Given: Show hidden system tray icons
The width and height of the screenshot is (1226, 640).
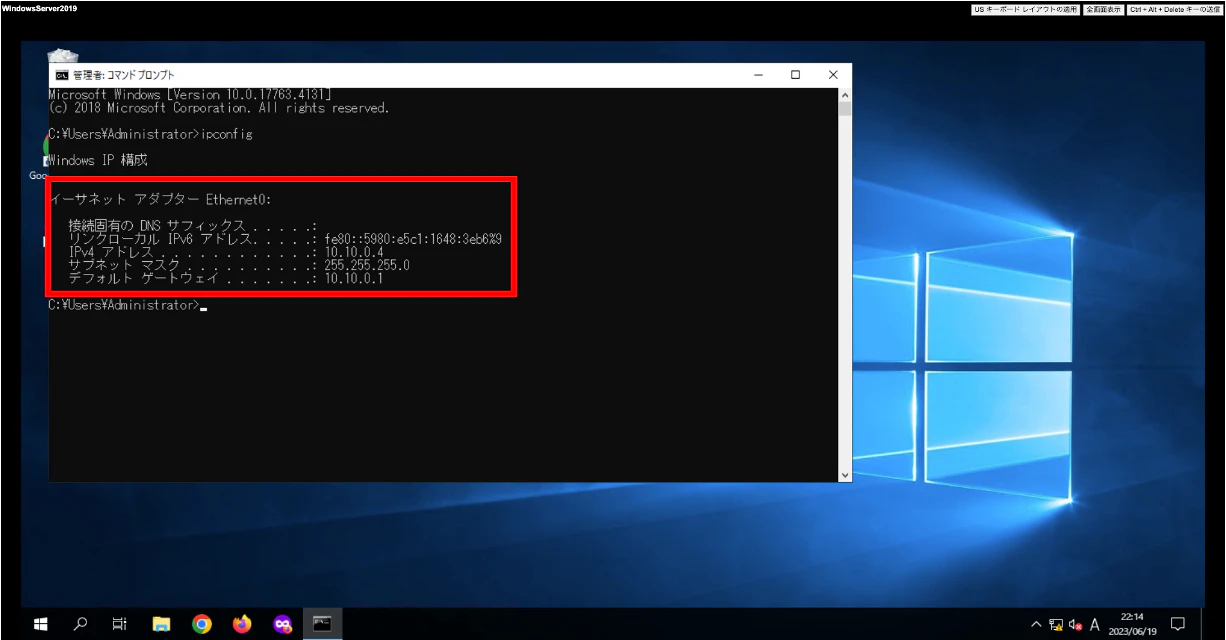Looking at the screenshot, I should (1036, 625).
